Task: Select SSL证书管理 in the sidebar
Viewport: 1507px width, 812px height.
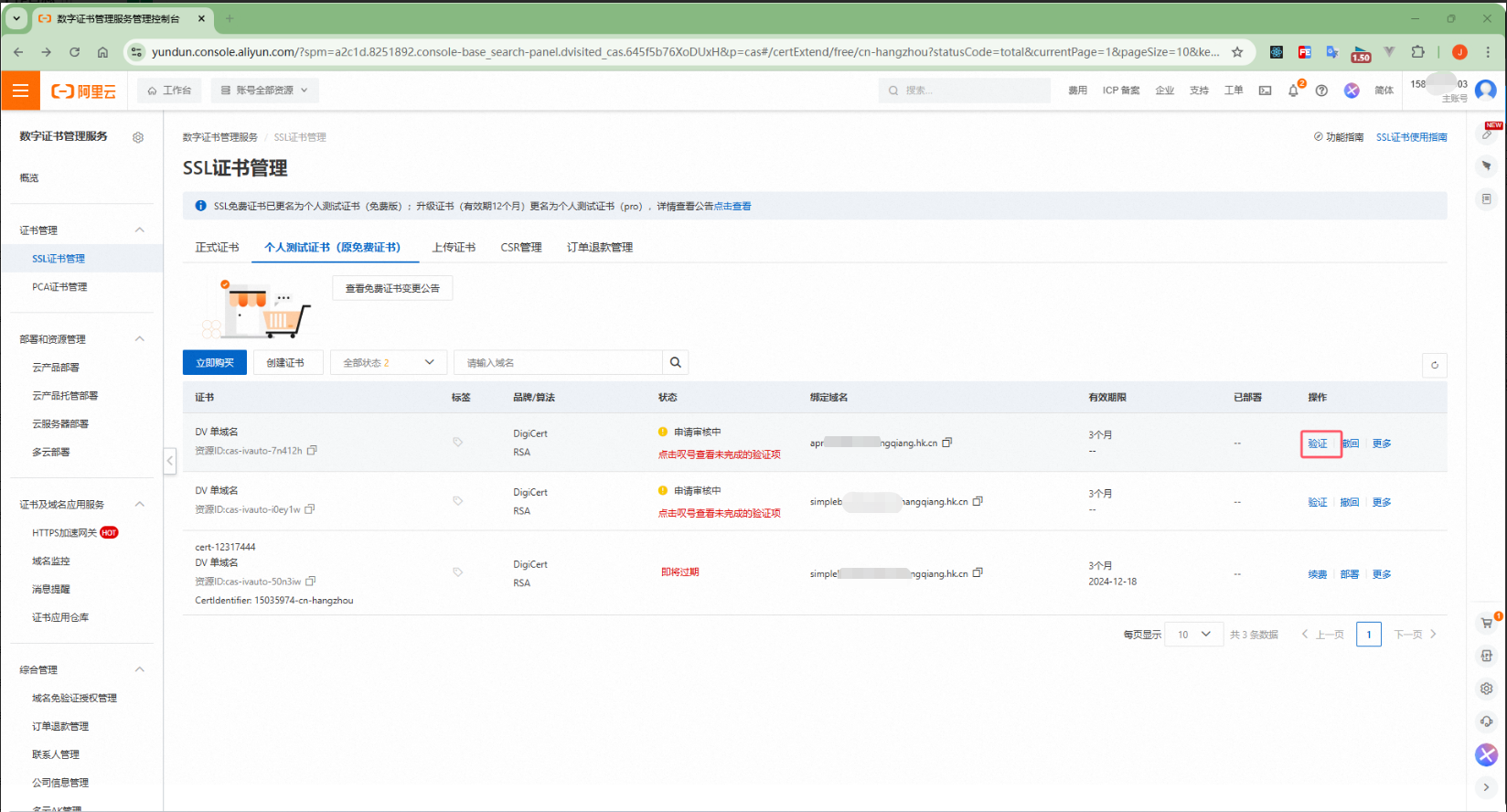Action: pyautogui.click(x=59, y=259)
